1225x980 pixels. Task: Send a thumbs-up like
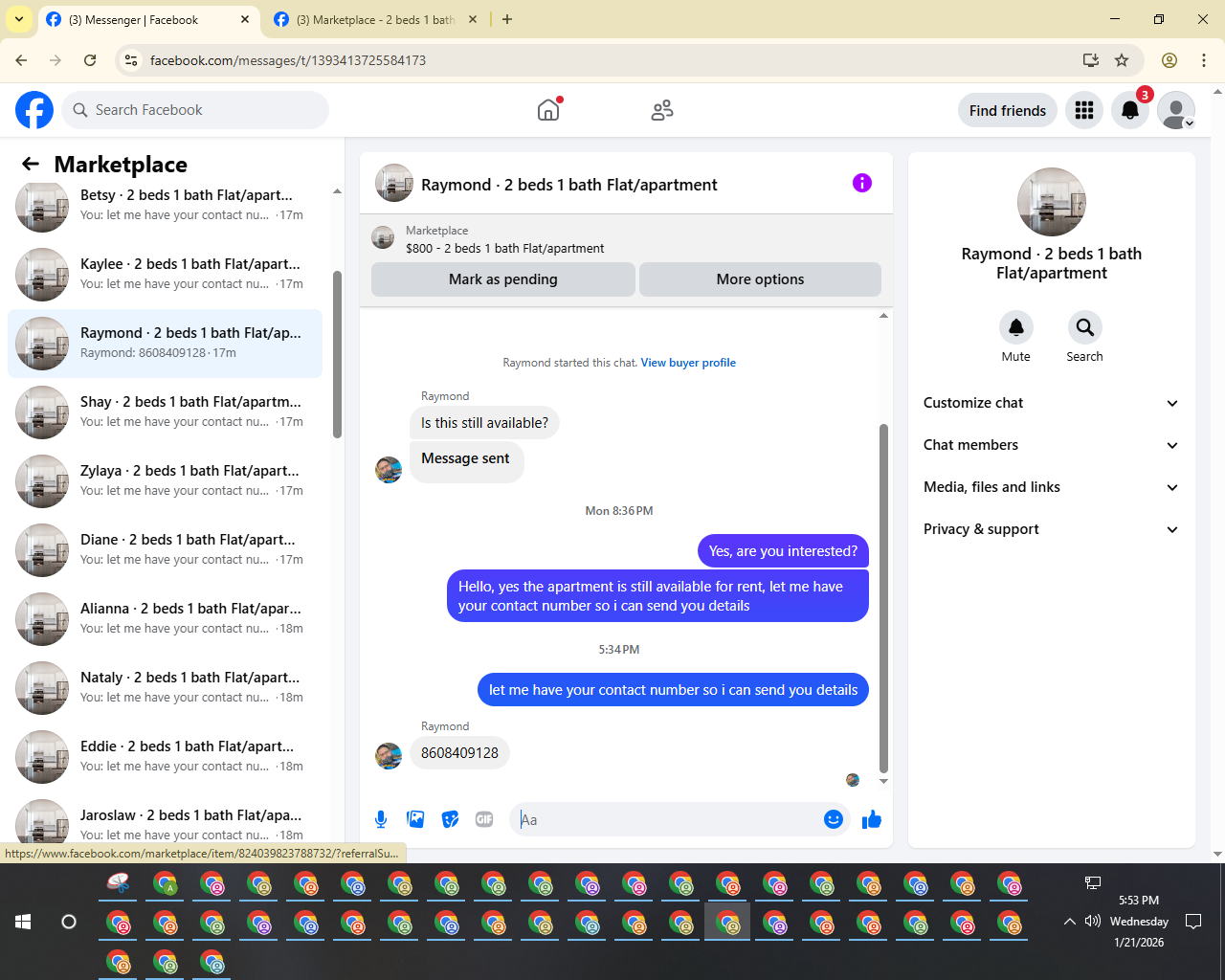[872, 819]
